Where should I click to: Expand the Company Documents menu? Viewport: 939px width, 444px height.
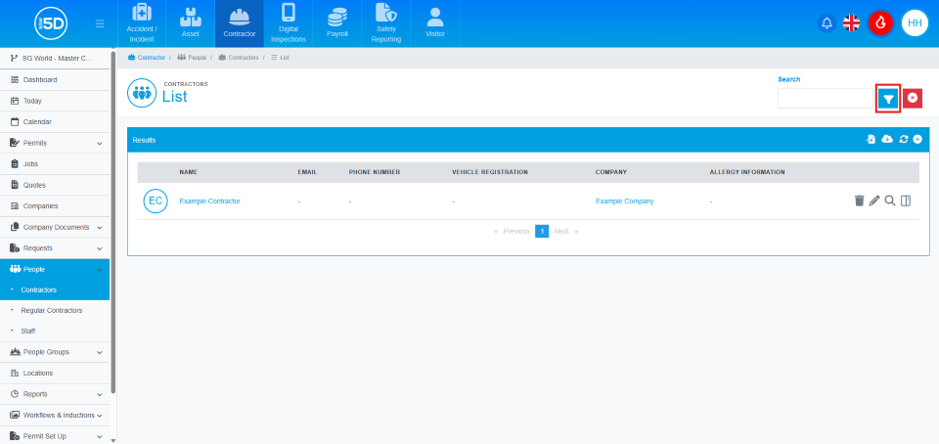54,227
